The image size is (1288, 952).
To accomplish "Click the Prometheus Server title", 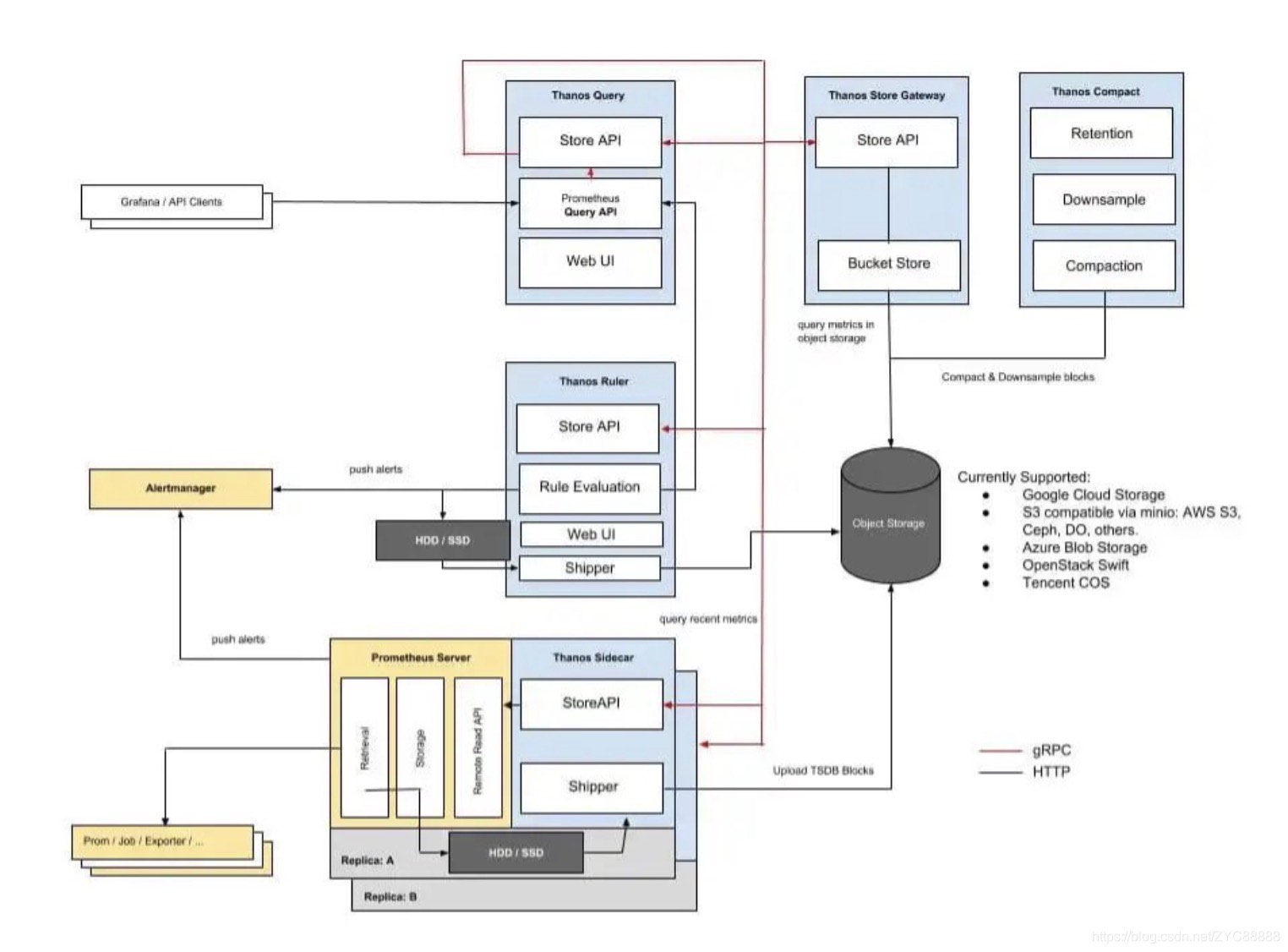I will pos(421,657).
